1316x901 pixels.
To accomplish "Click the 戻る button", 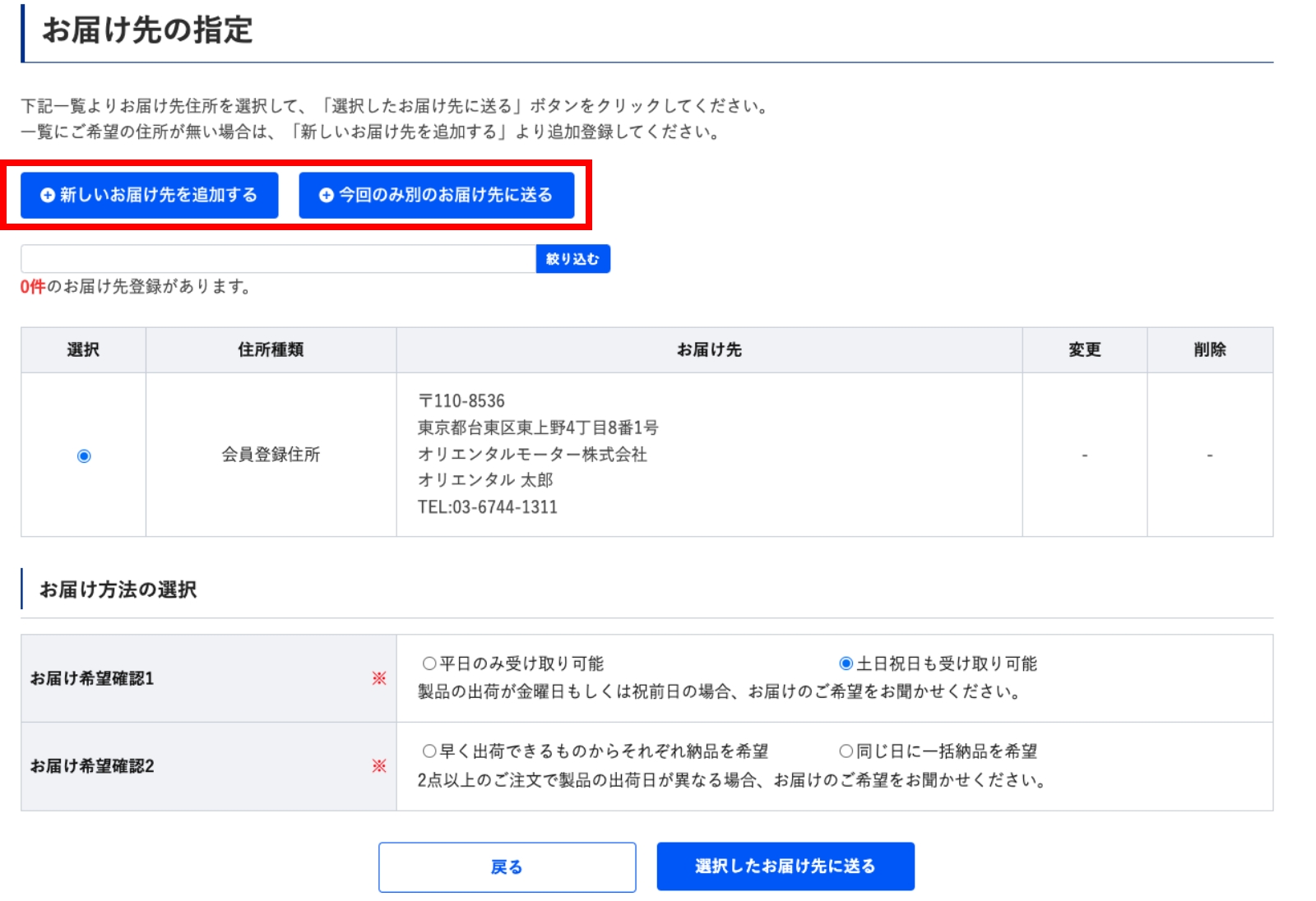I will click(507, 866).
